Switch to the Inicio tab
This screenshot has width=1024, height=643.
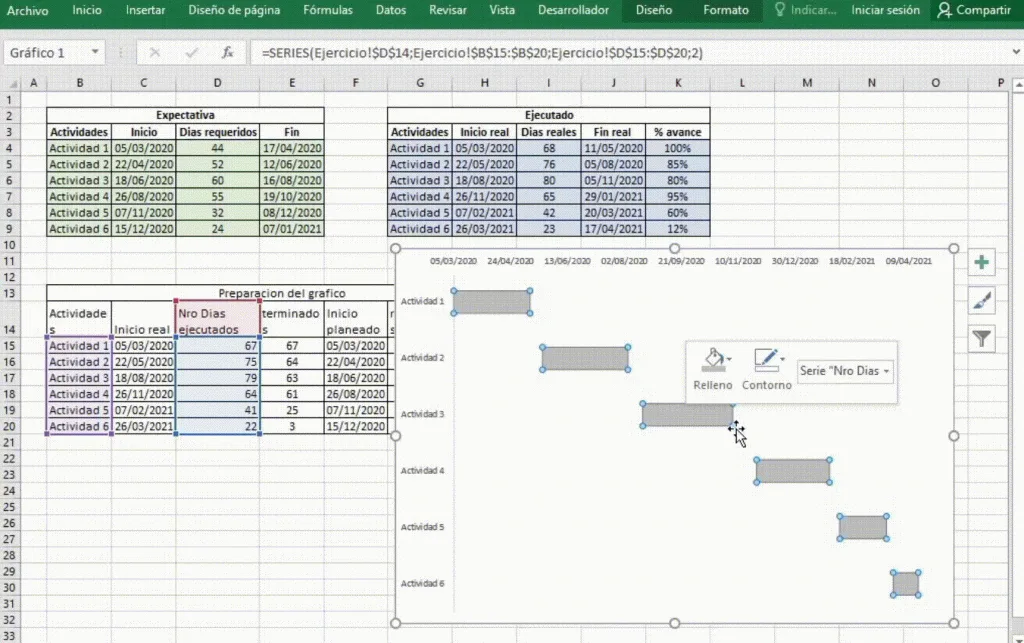pos(87,10)
